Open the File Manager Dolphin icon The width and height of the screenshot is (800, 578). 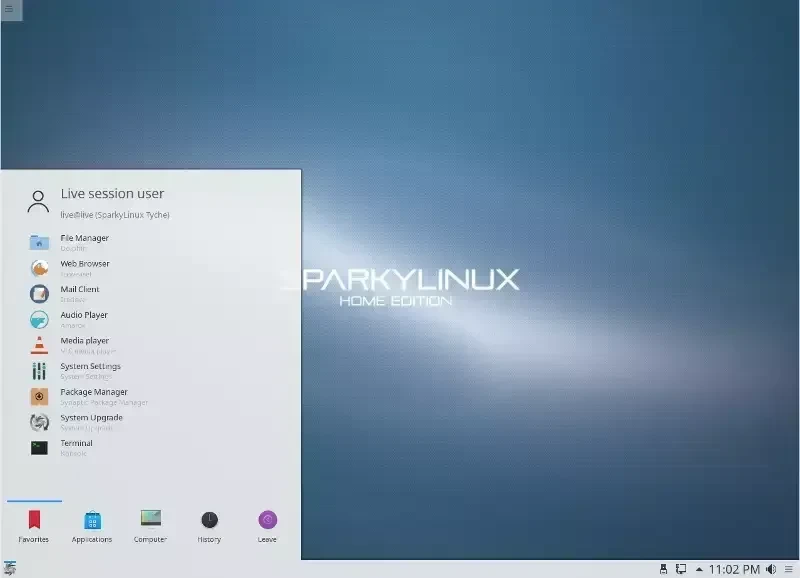pos(39,242)
